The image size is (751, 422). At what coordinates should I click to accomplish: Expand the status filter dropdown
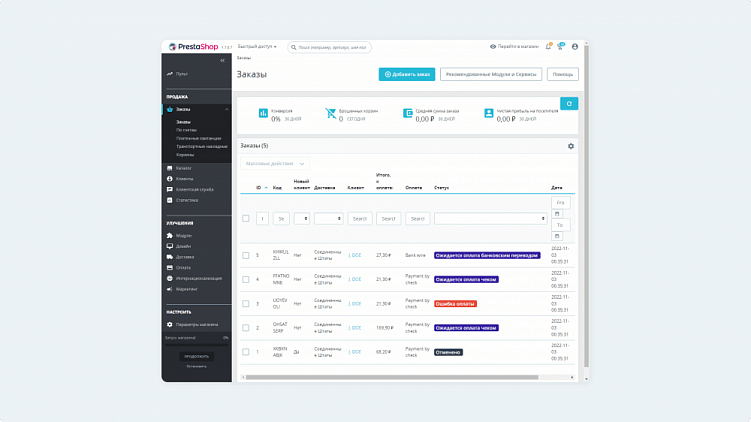pos(490,218)
